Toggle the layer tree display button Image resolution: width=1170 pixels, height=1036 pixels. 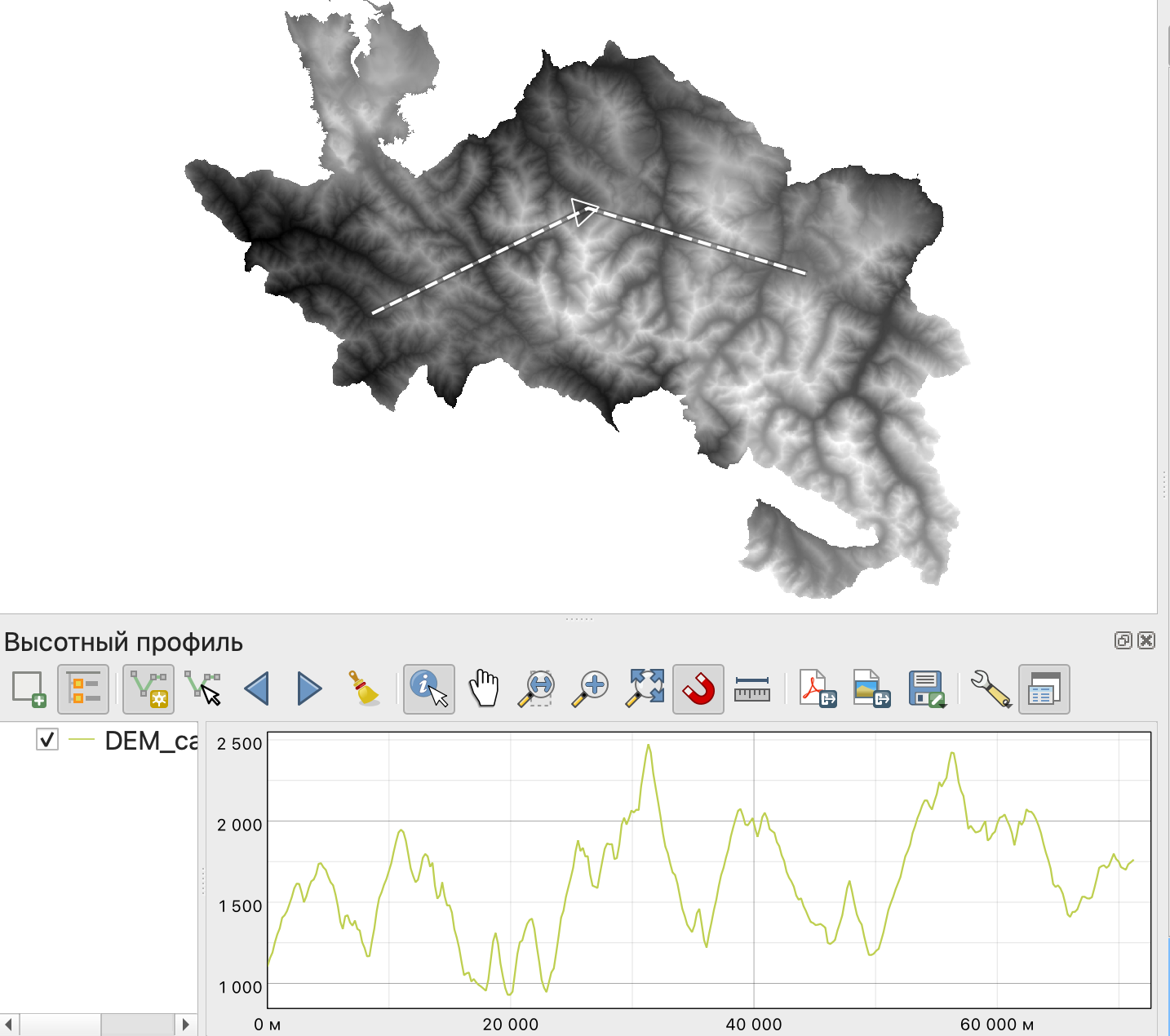pyautogui.click(x=83, y=689)
